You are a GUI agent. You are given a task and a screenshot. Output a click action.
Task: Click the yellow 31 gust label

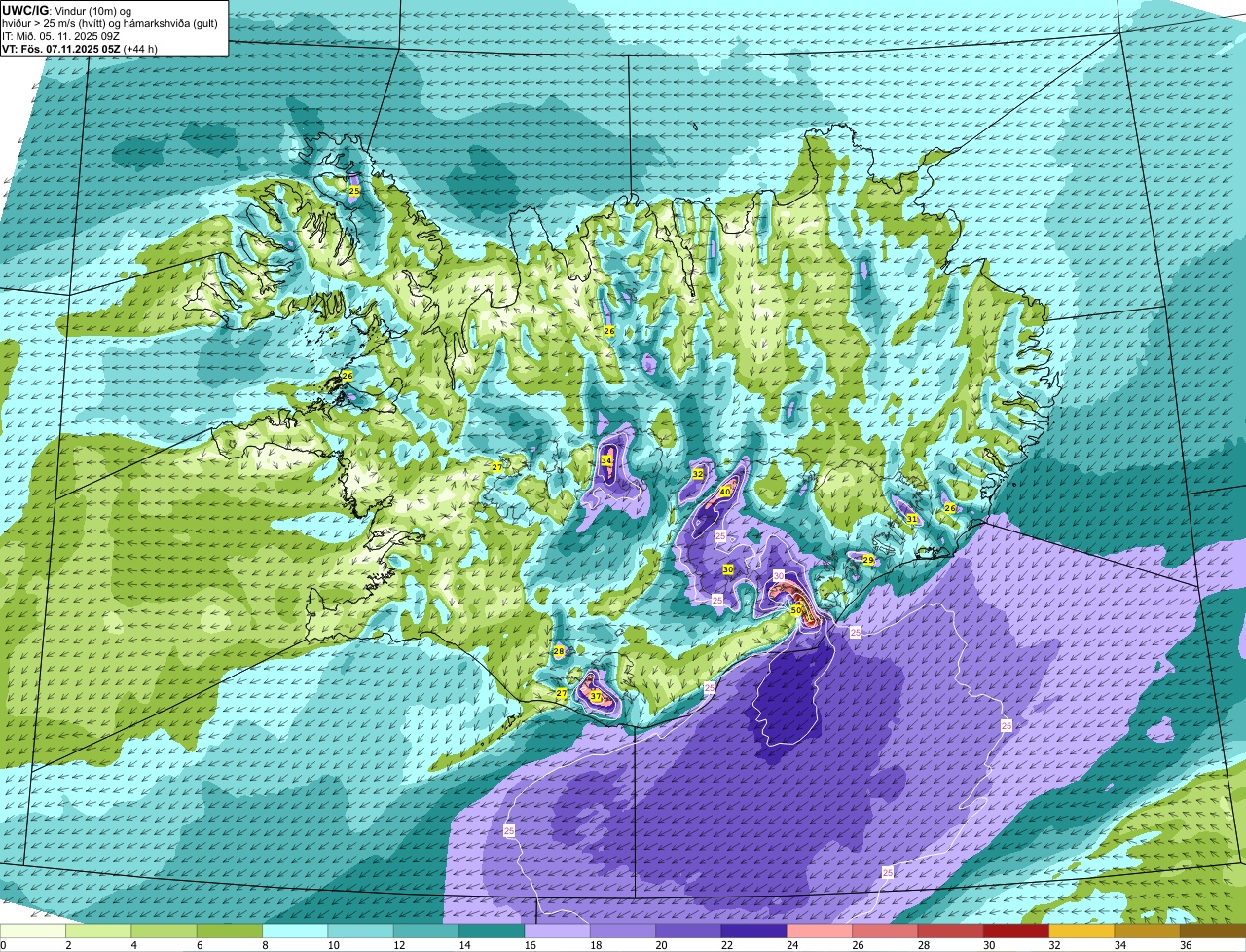(912, 519)
